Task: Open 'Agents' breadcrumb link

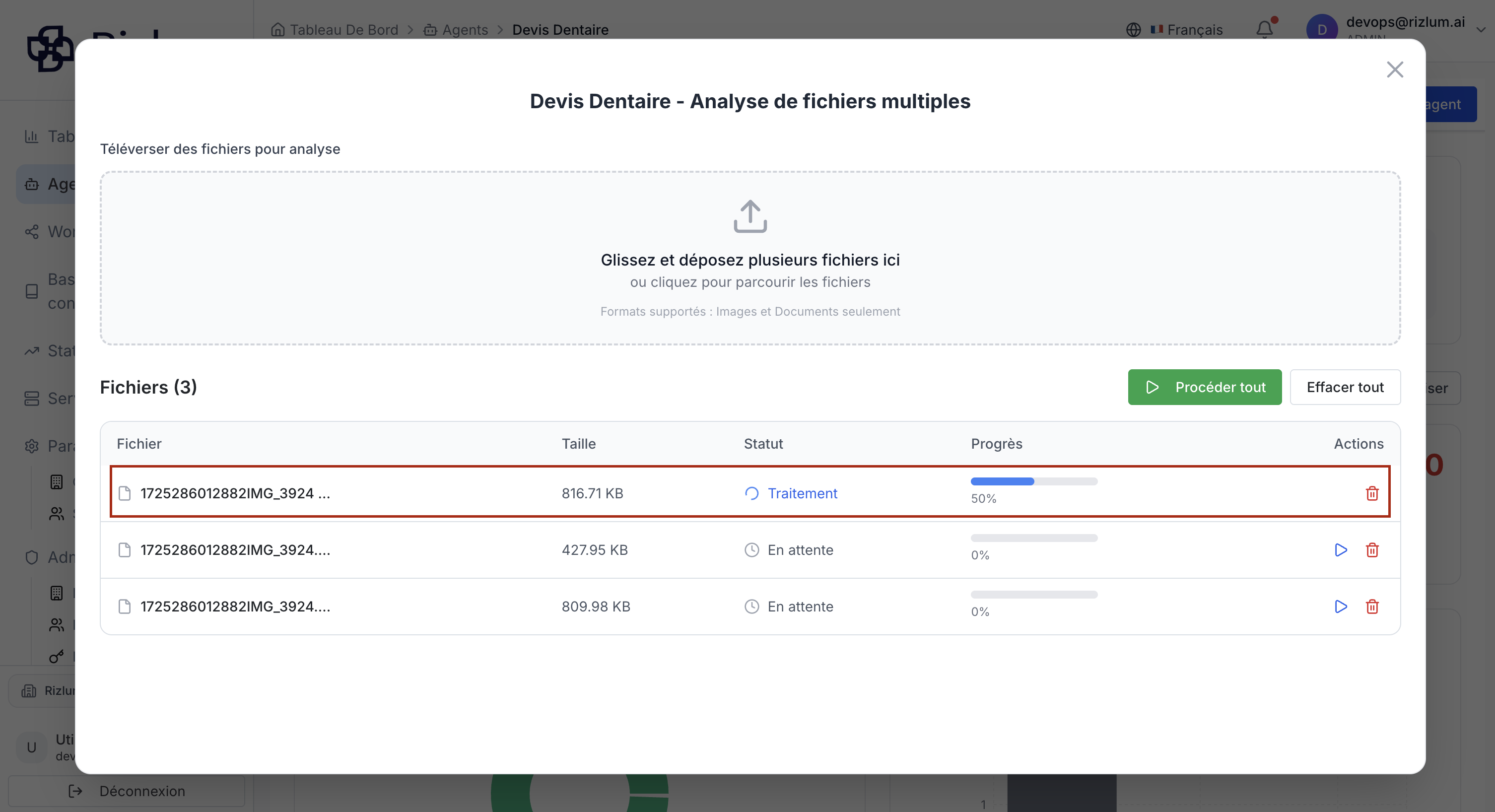Action: (465, 30)
